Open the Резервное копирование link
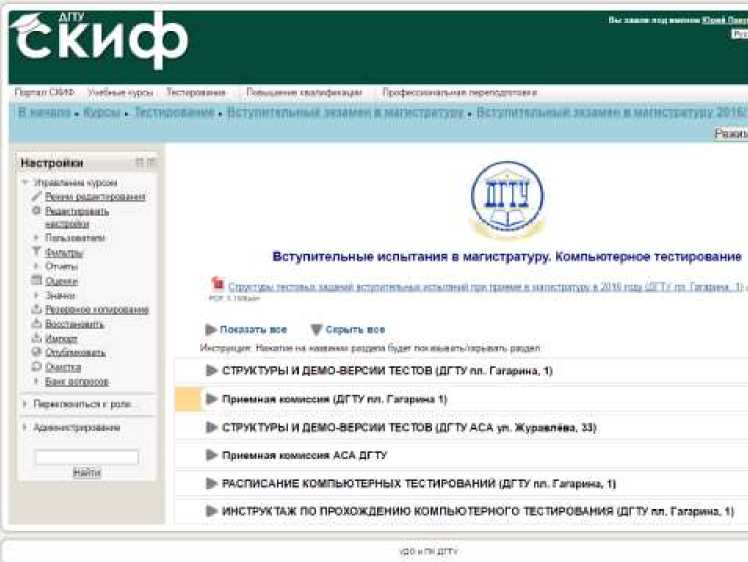This screenshot has height=562, width=748. click(x=97, y=309)
